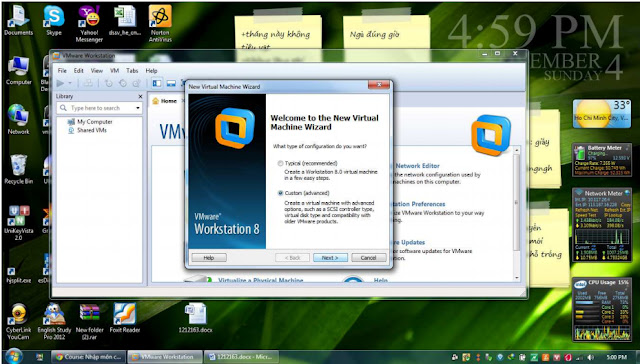The image size is (640, 364).
Task: Open the CyberLink YouCam desktop icon
Action: point(18,322)
